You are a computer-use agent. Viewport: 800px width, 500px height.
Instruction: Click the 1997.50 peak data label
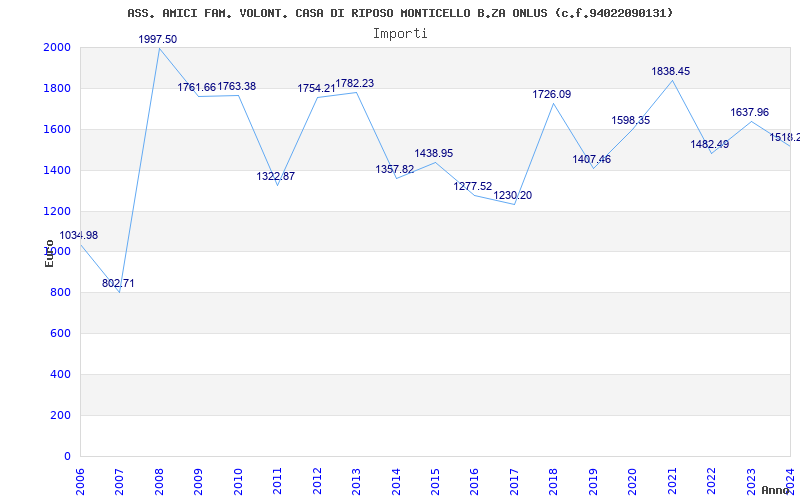click(157, 39)
